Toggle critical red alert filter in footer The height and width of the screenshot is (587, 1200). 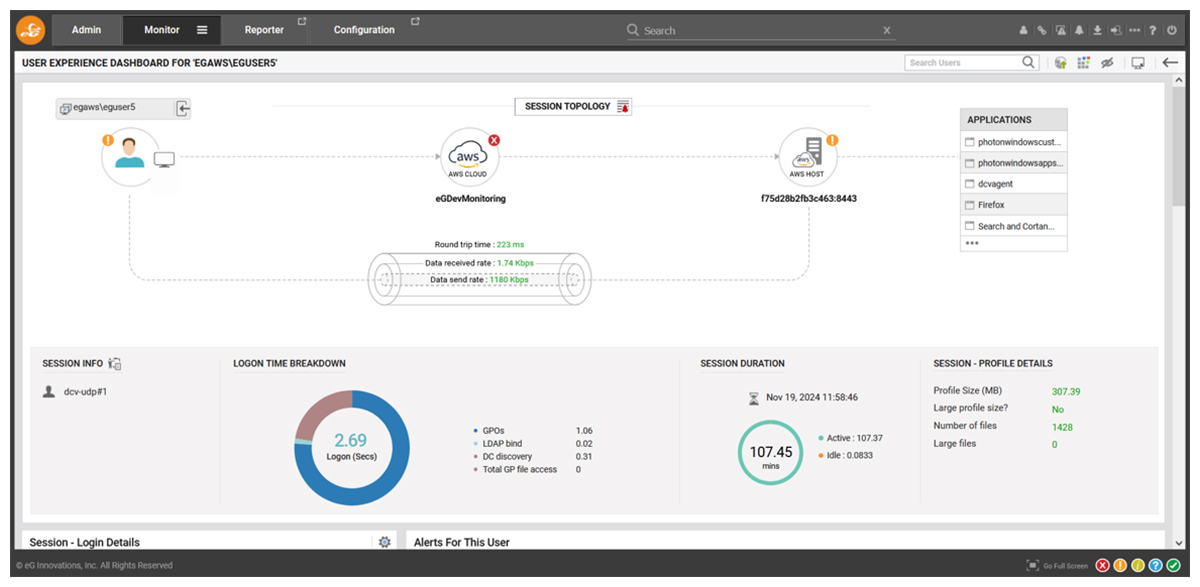pos(1103,565)
